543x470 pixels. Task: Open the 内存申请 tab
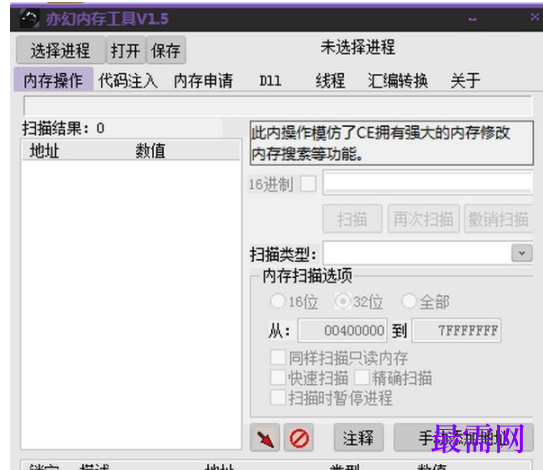click(203, 81)
